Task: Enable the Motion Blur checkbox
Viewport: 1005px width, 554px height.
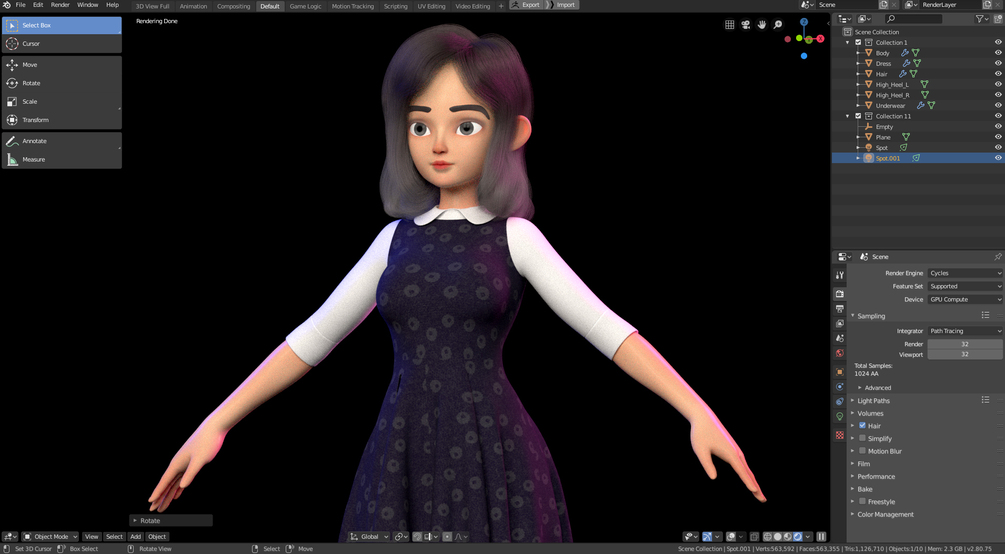Action: (x=862, y=451)
